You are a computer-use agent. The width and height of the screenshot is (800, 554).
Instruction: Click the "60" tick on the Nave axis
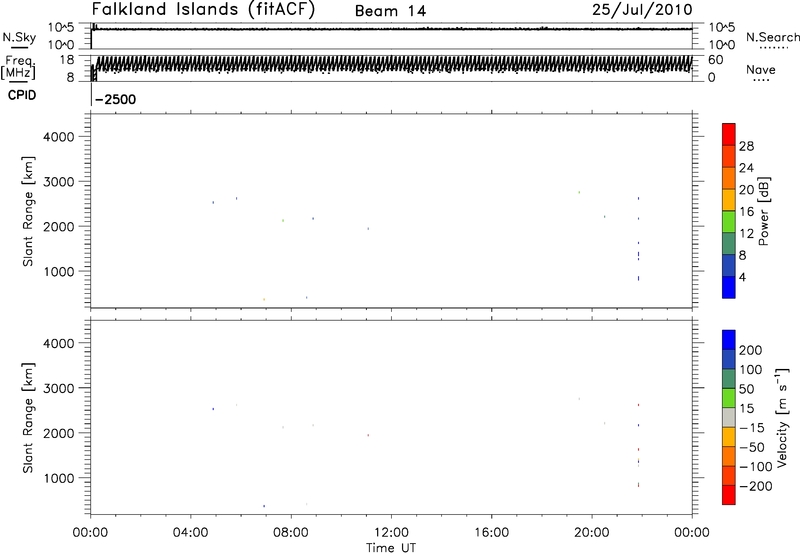715,60
